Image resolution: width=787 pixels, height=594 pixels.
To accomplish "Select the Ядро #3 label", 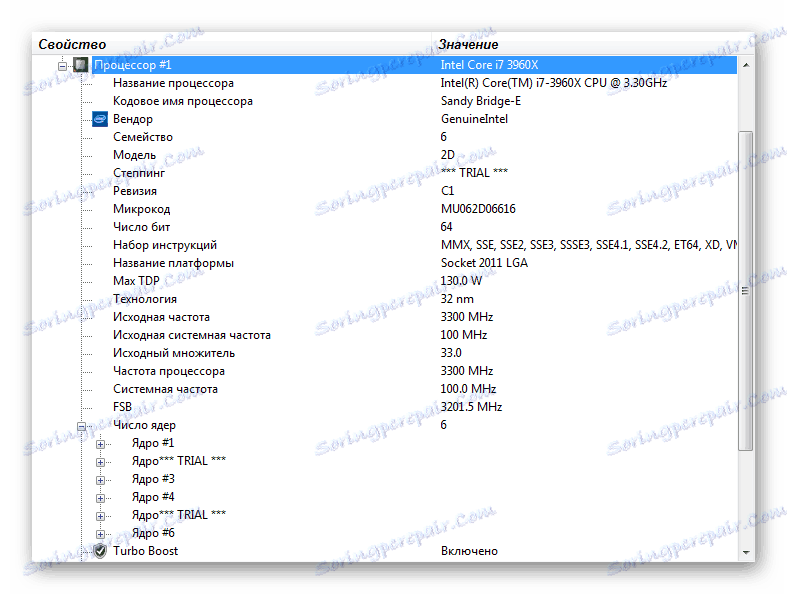I will pyautogui.click(x=153, y=479).
